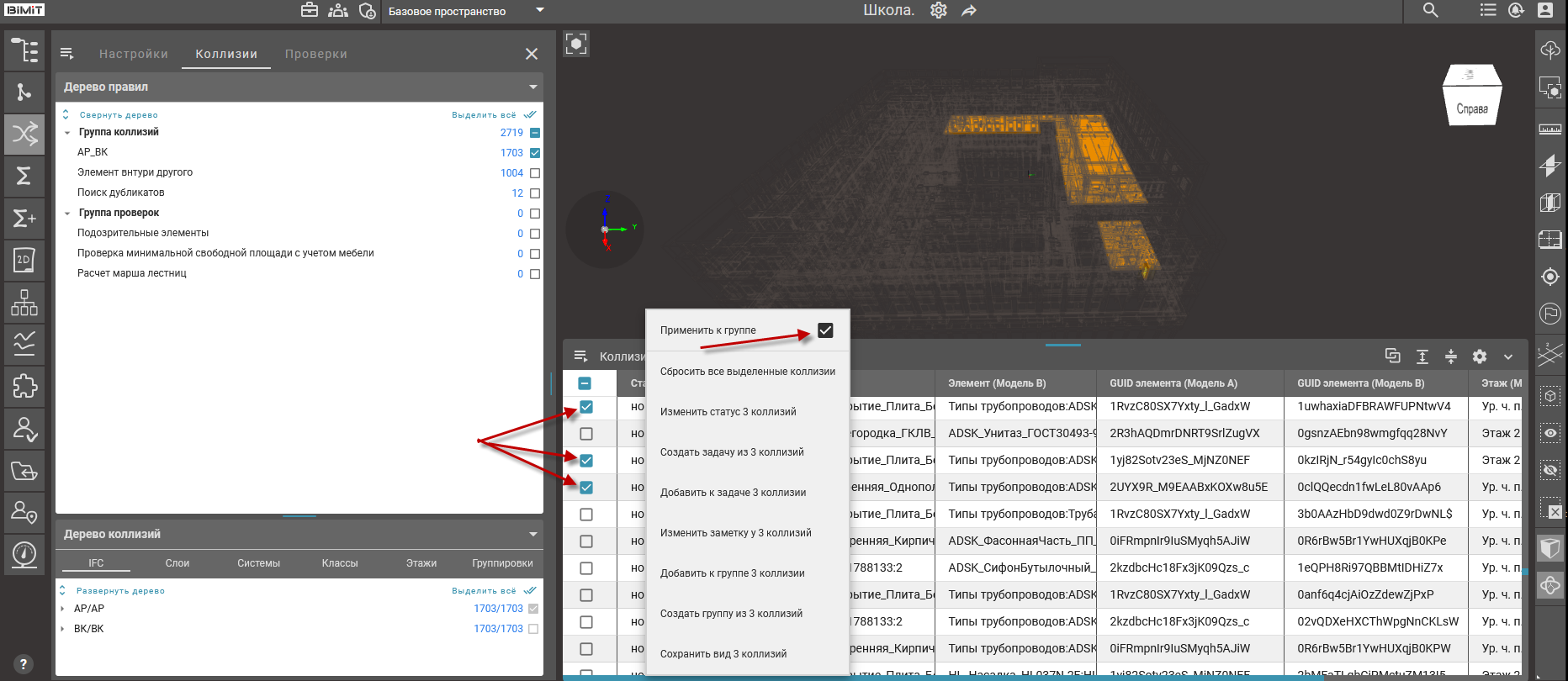The image size is (1568, 681).
Task: Uncheck the AP_BK rule checkbox
Action: (x=535, y=153)
